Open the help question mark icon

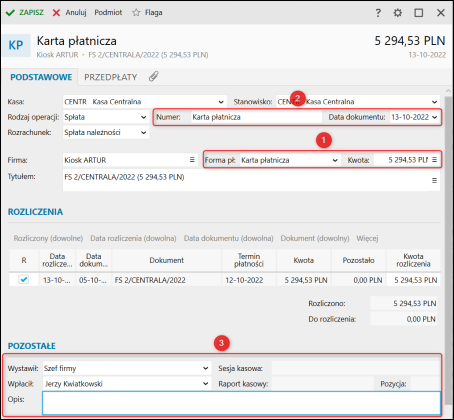pyautogui.click(x=378, y=13)
